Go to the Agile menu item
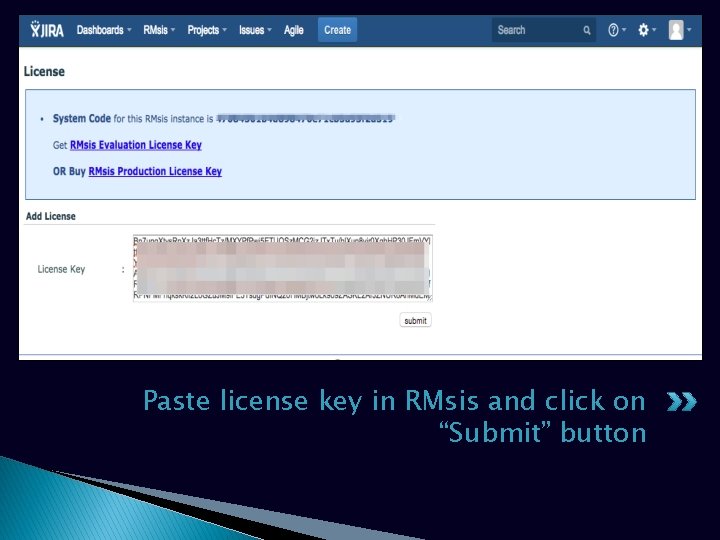 tap(293, 30)
